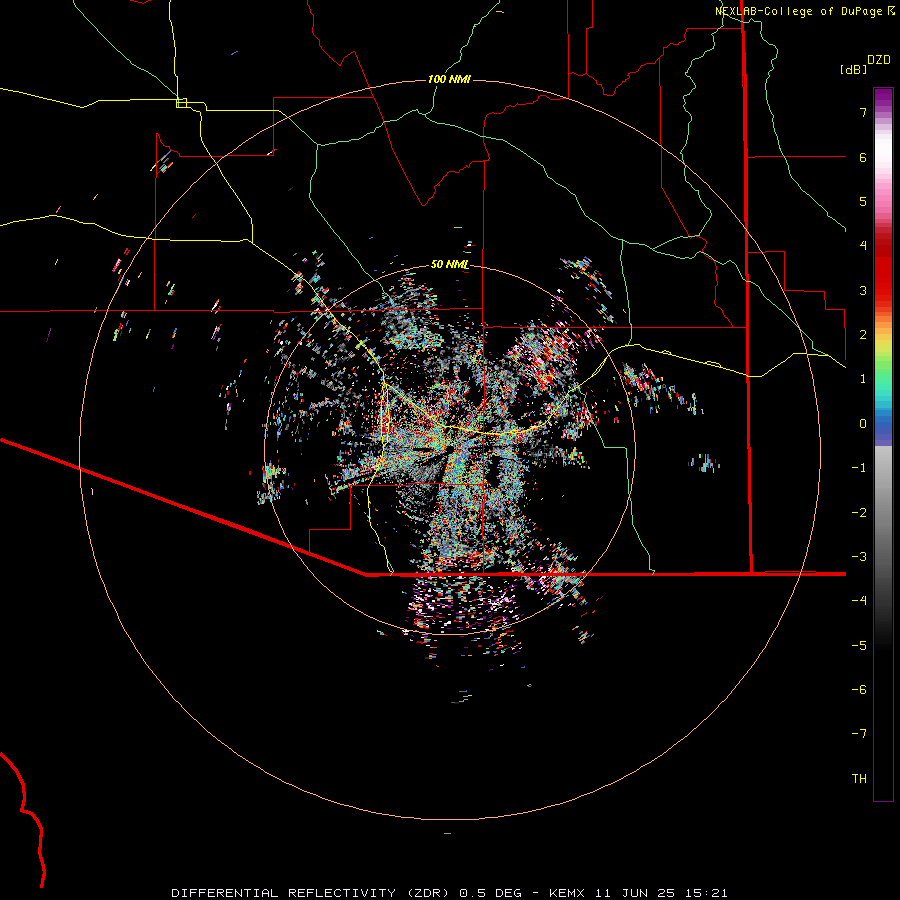This screenshot has height=900, width=900.
Task: Click the ZDR color scale bar
Action: (883, 444)
